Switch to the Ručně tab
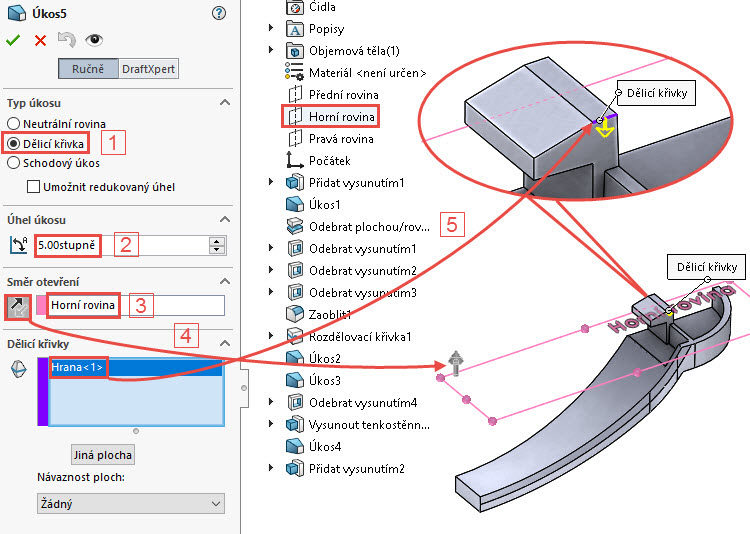This screenshot has width=750, height=534. pos(88,69)
